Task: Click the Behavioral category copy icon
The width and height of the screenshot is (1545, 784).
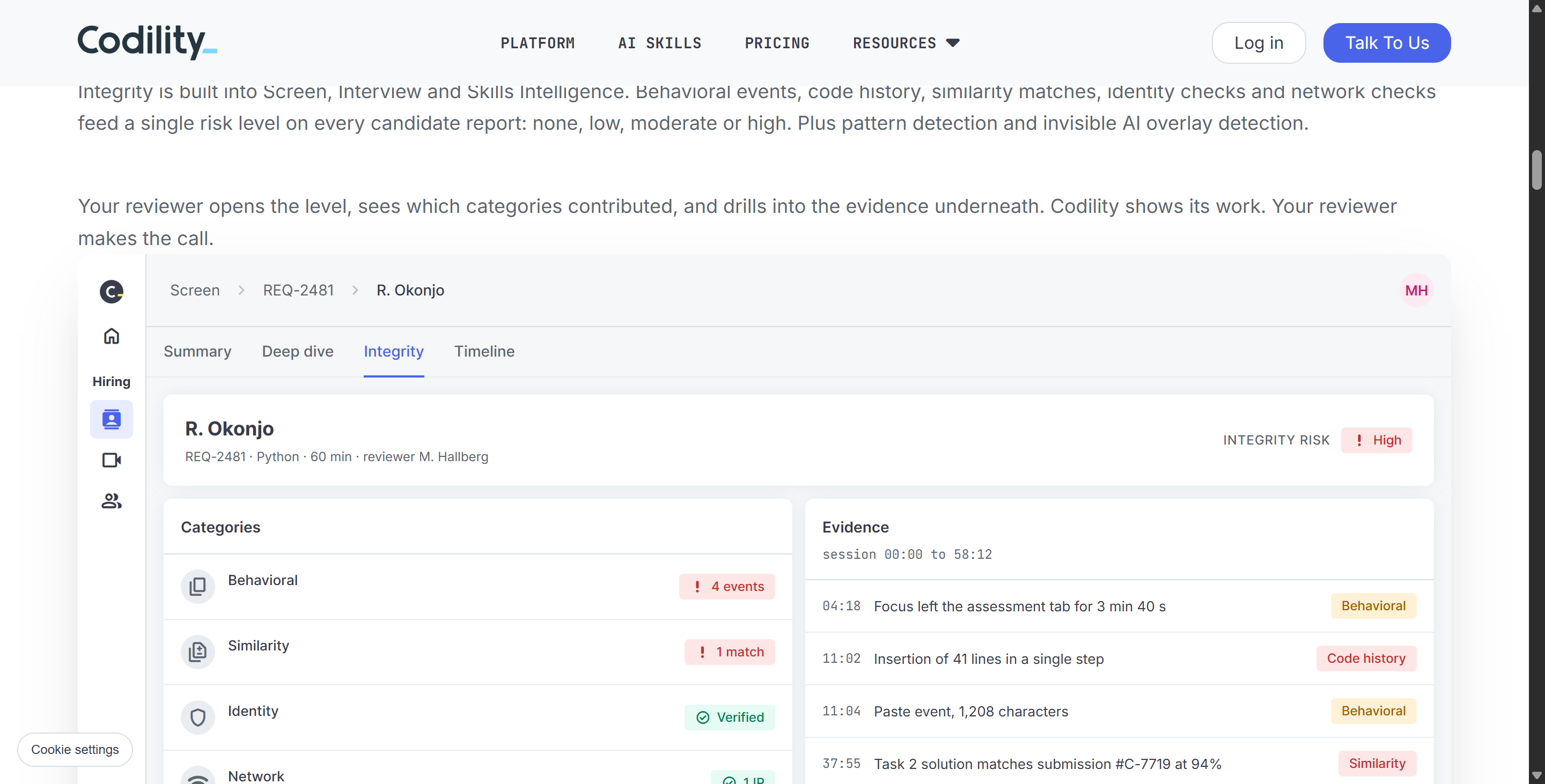Action: point(198,586)
